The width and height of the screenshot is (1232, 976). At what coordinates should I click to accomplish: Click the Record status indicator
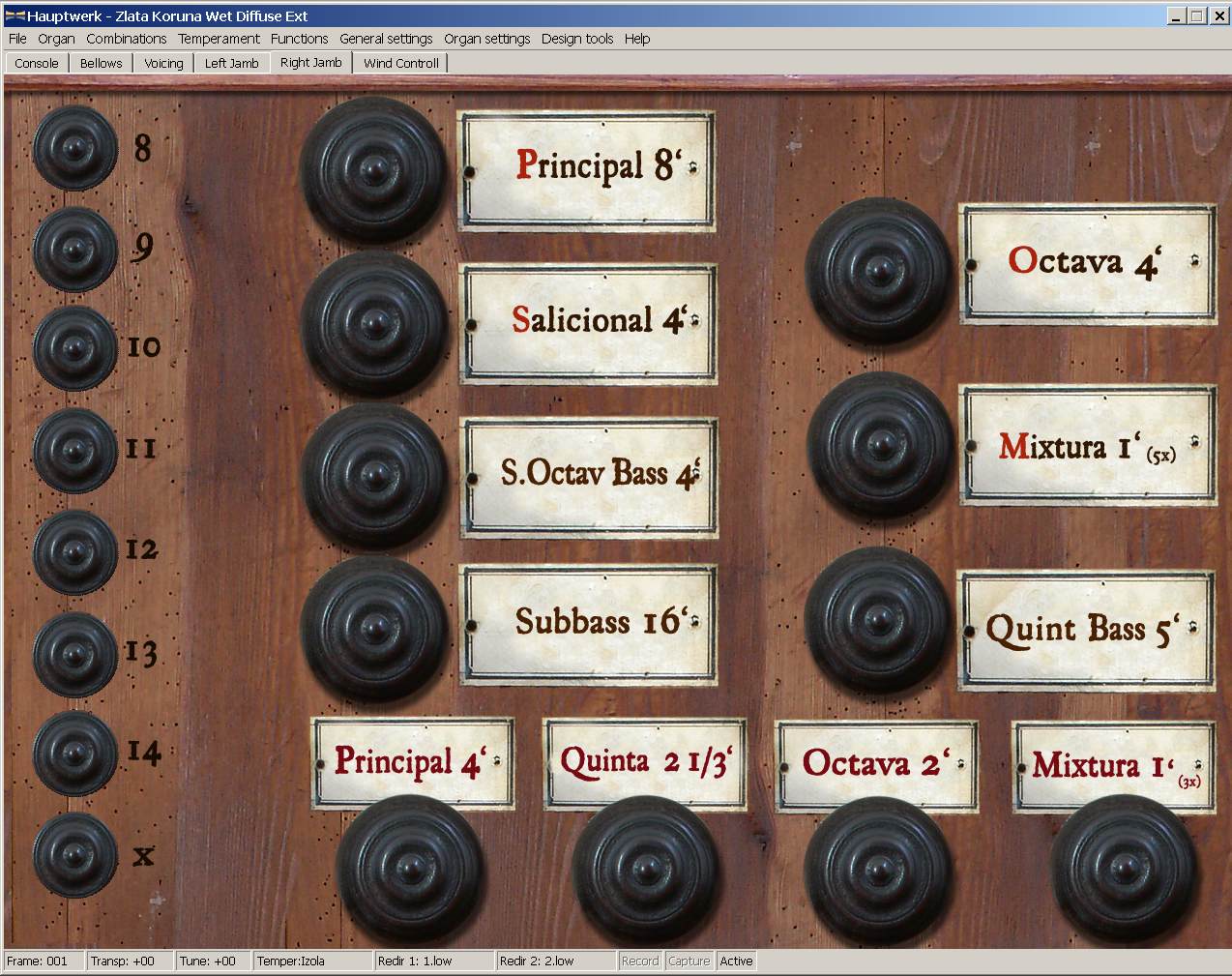pos(640,961)
